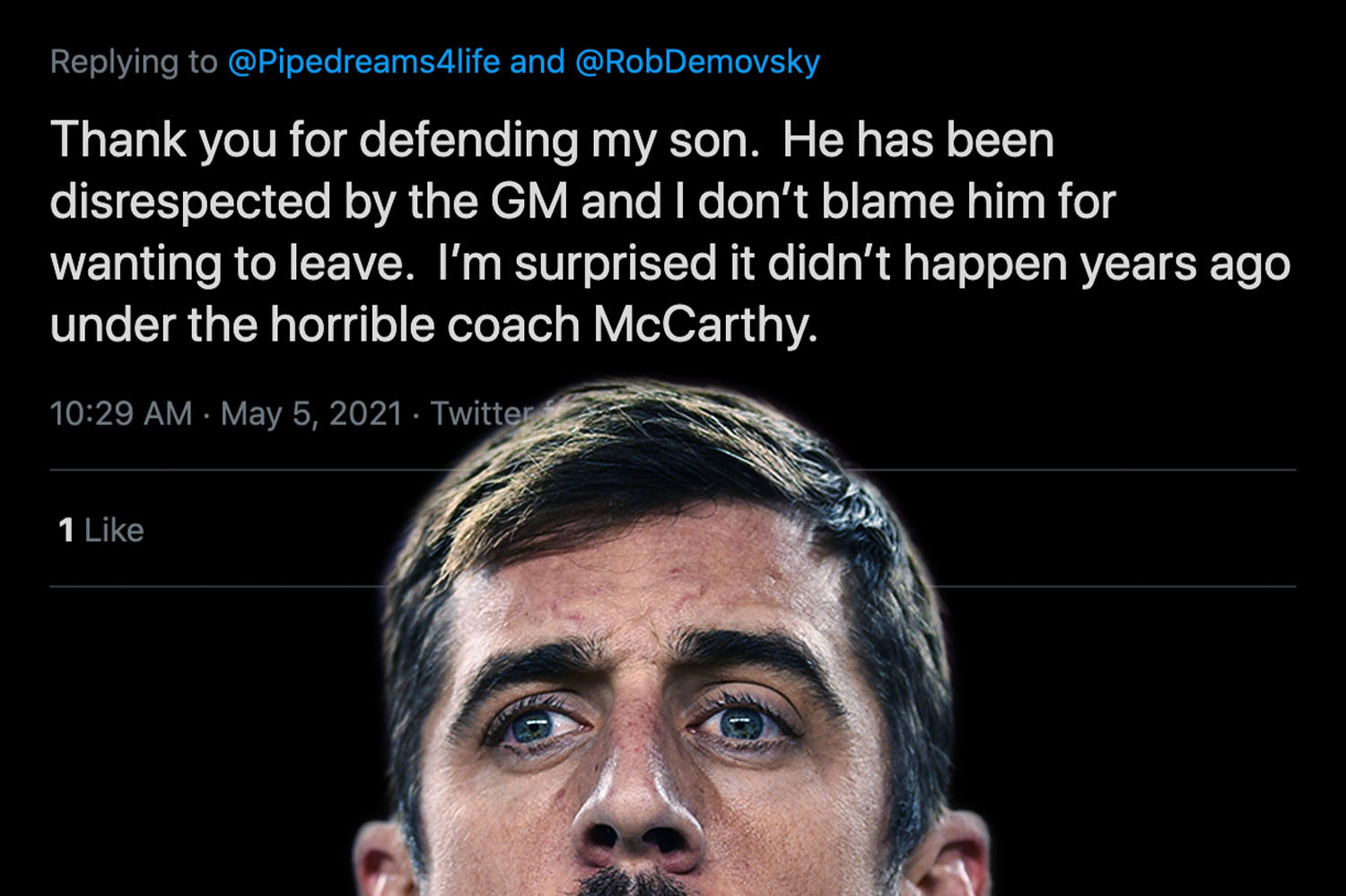
Task: Click the phrase 'wanting to leave'
Action: pyautogui.click(x=226, y=264)
